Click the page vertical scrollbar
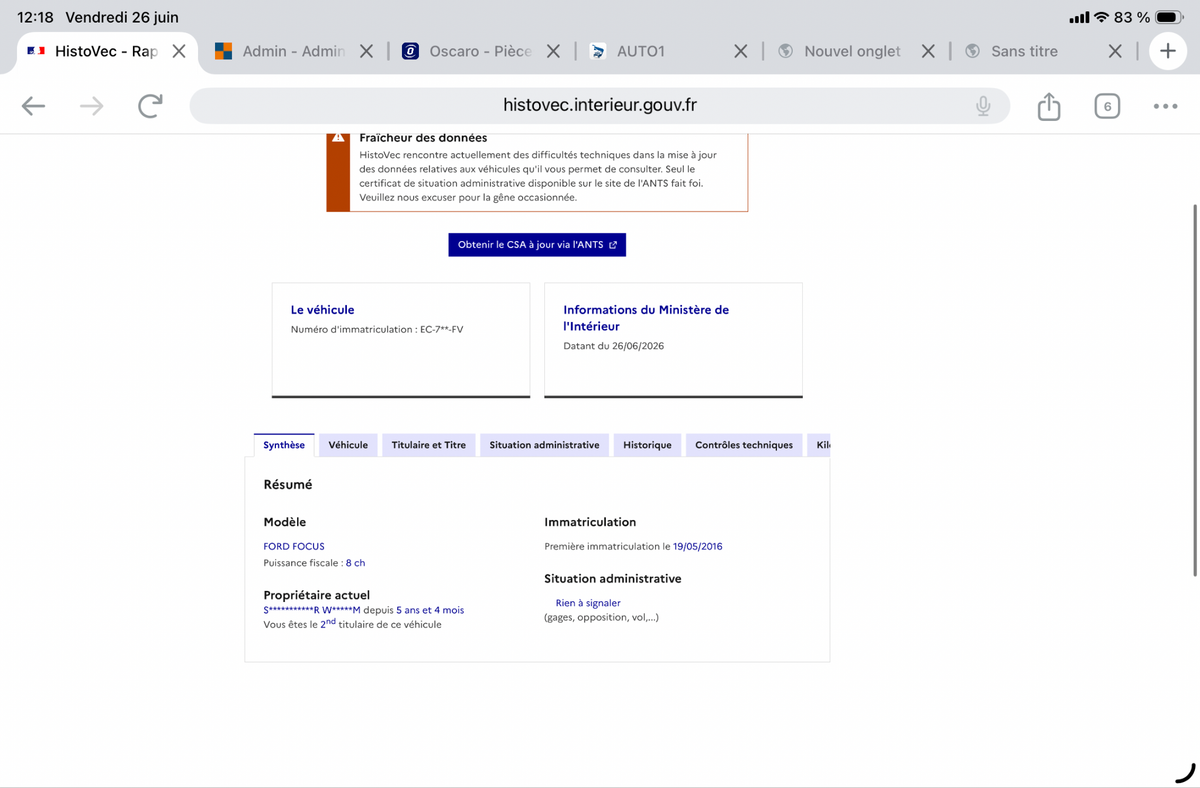Screen dimensions: 1200x788 point(1196,390)
